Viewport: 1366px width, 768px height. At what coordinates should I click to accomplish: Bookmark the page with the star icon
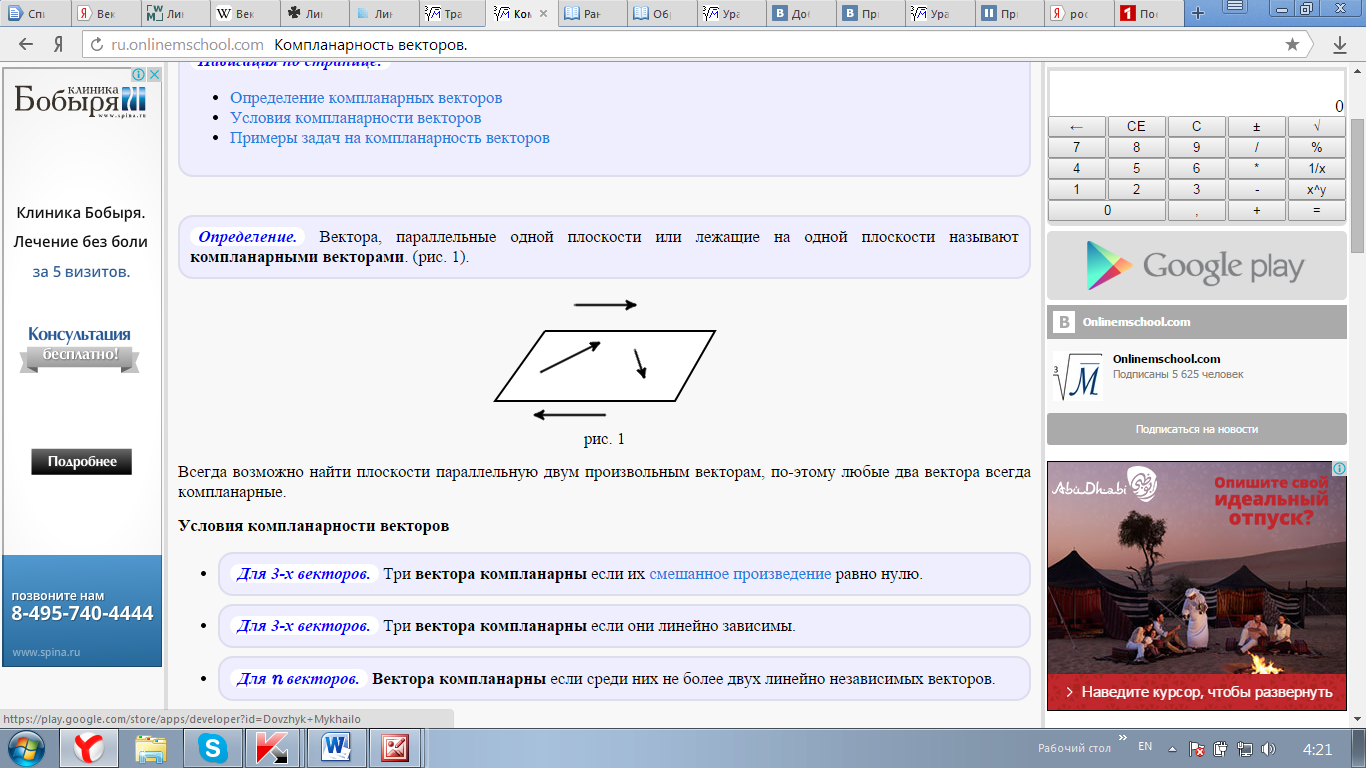1292,45
